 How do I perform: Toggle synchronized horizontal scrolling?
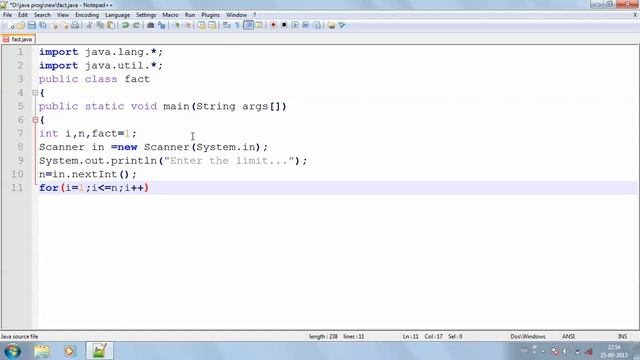point(212,25)
